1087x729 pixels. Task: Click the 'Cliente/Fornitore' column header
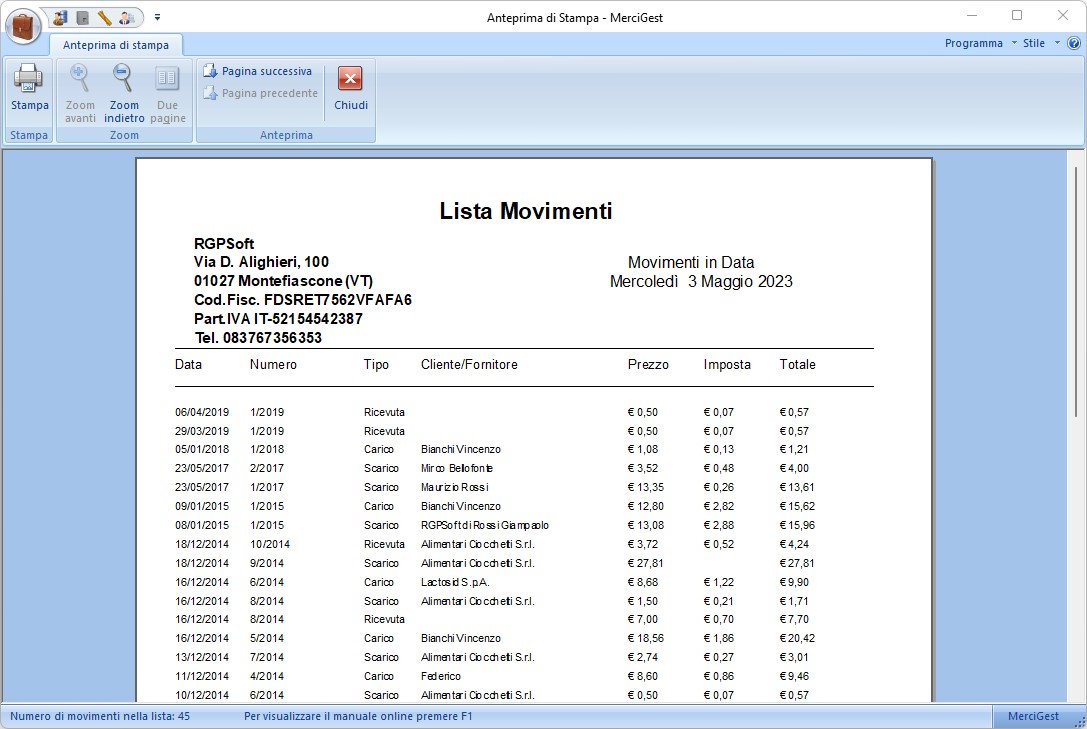[x=469, y=364]
